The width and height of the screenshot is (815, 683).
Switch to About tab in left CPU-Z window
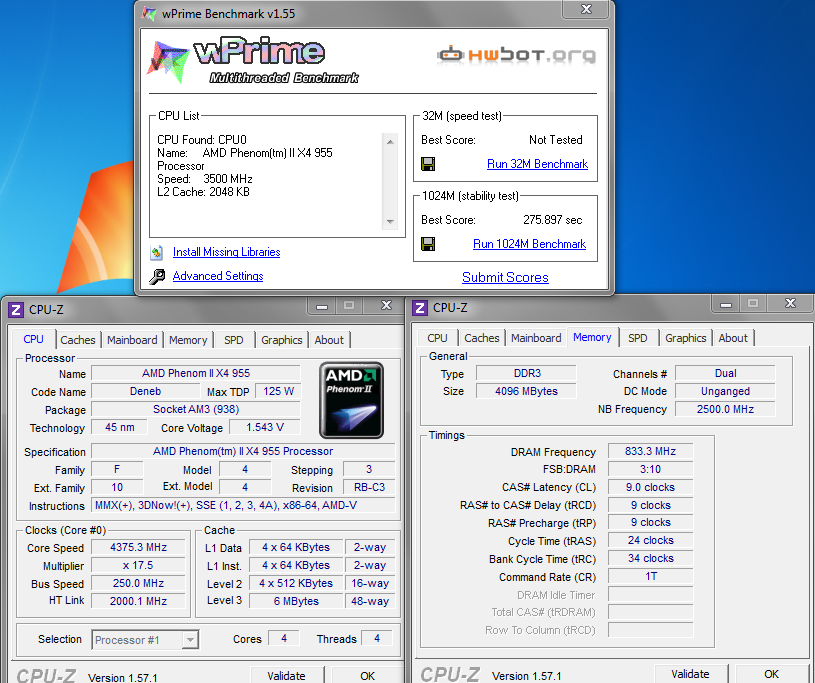[329, 340]
